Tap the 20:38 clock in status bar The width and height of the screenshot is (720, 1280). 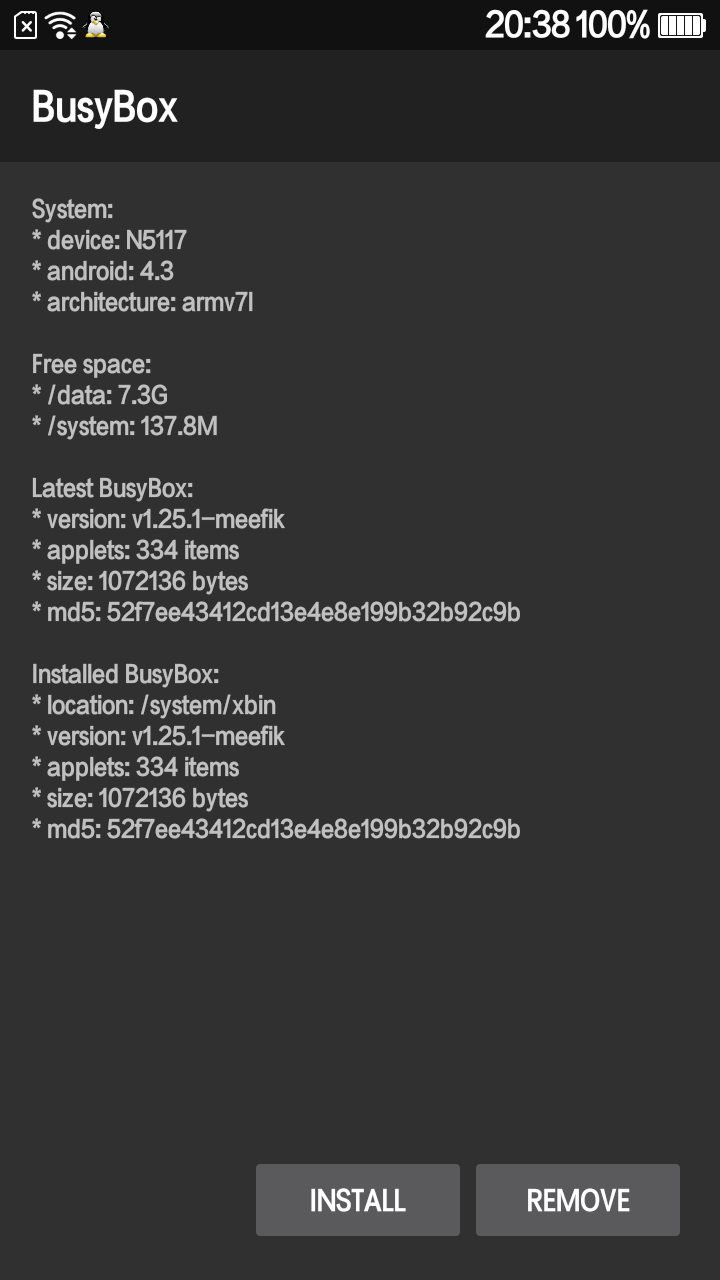click(x=527, y=25)
